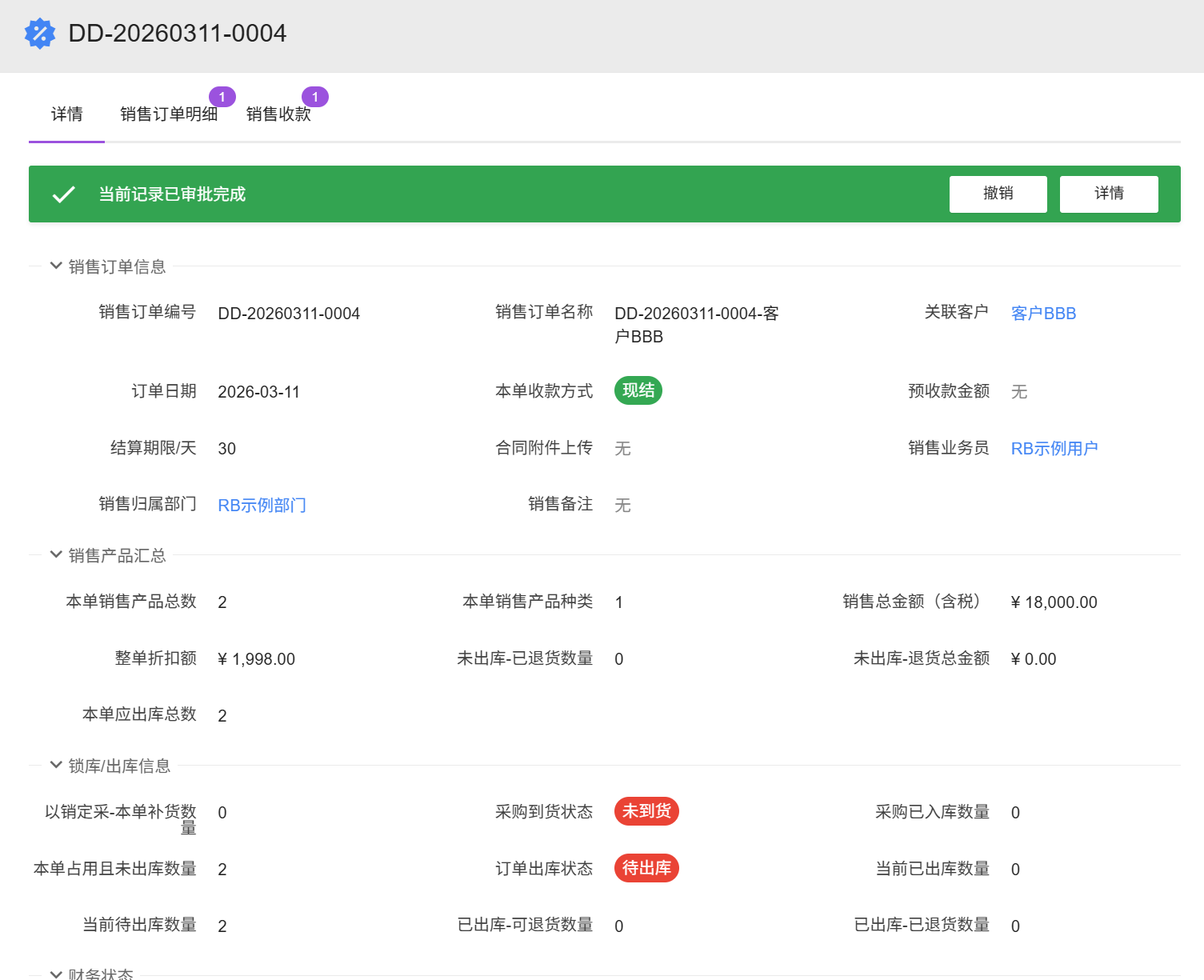The height and width of the screenshot is (980, 1204).
Task: Click the white checkmark approval icon
Action: [63, 194]
